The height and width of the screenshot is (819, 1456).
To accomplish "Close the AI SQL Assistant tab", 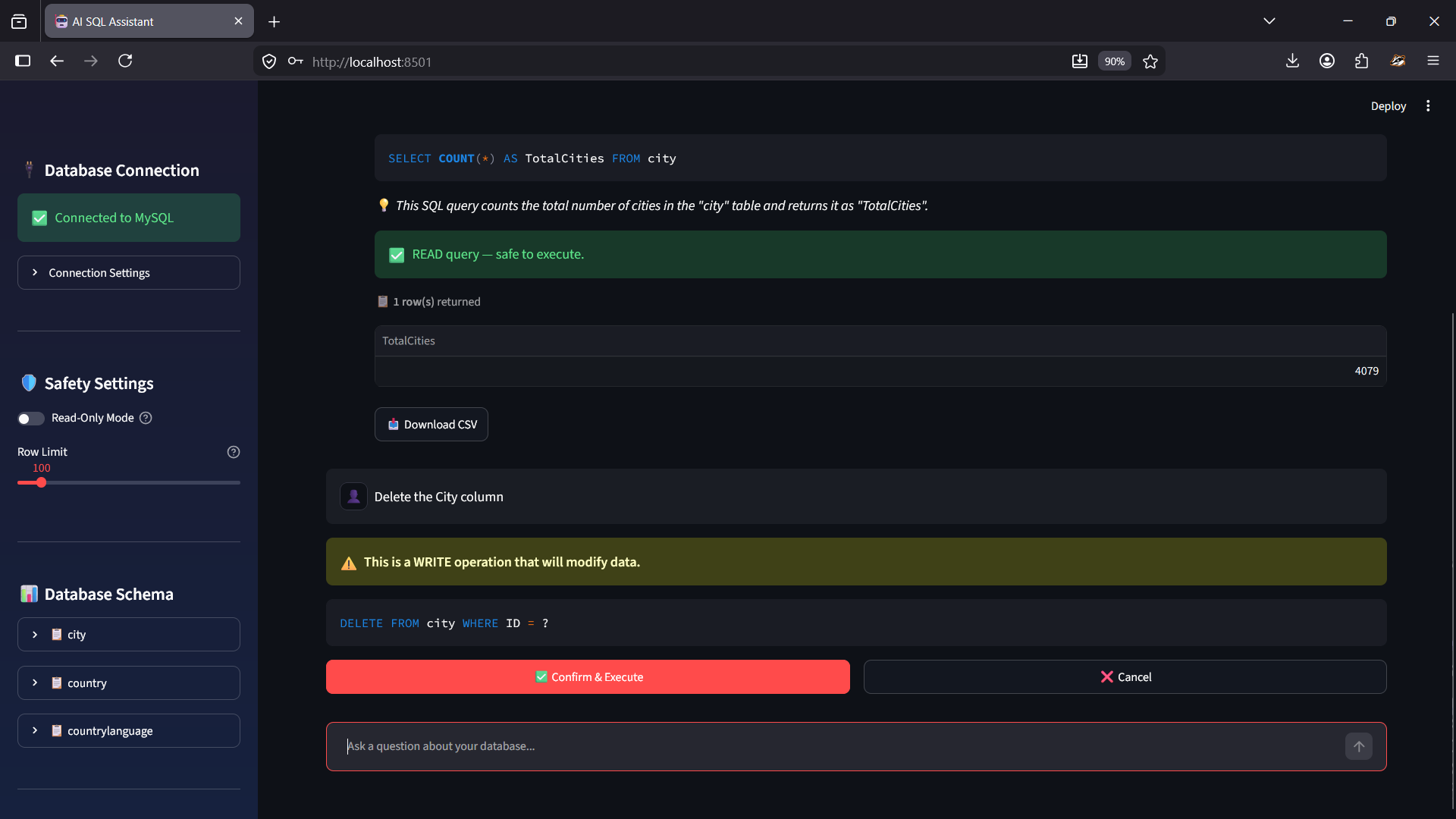I will [x=238, y=21].
